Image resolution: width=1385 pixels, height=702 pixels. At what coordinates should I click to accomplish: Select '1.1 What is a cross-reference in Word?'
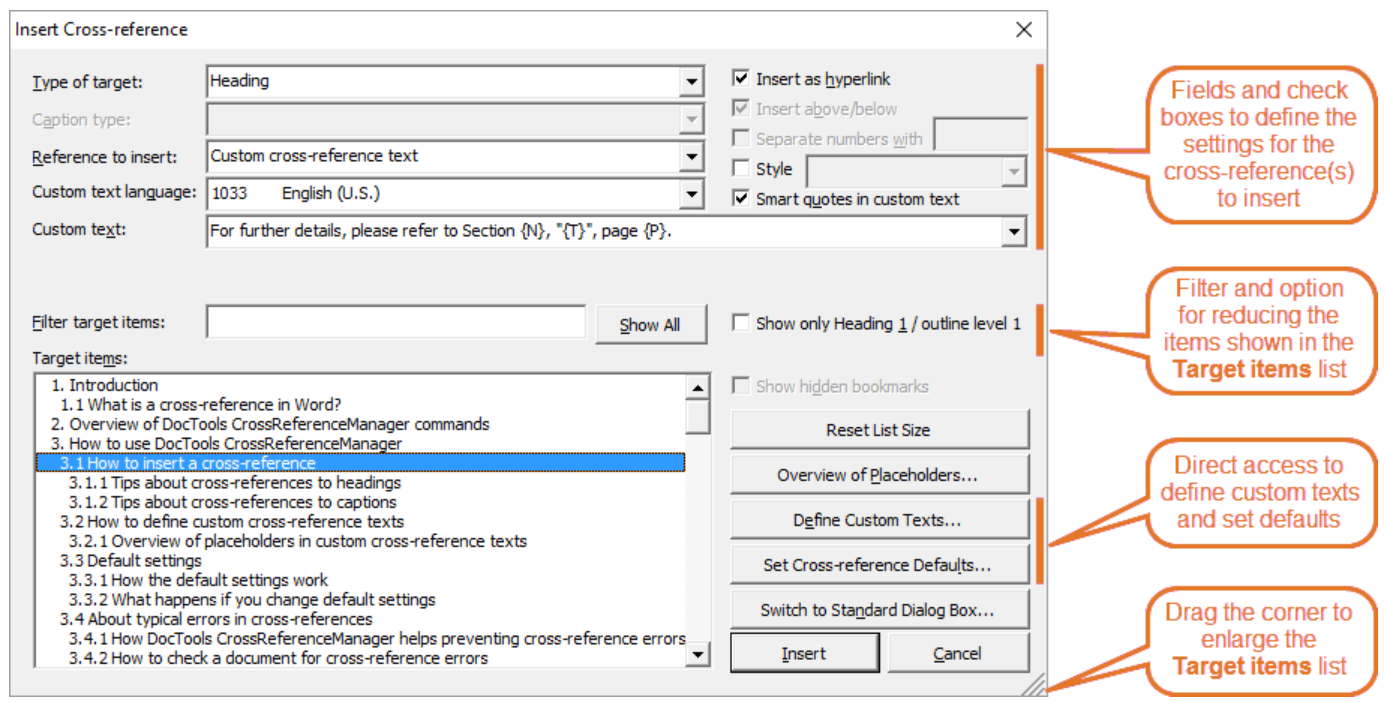360,405
